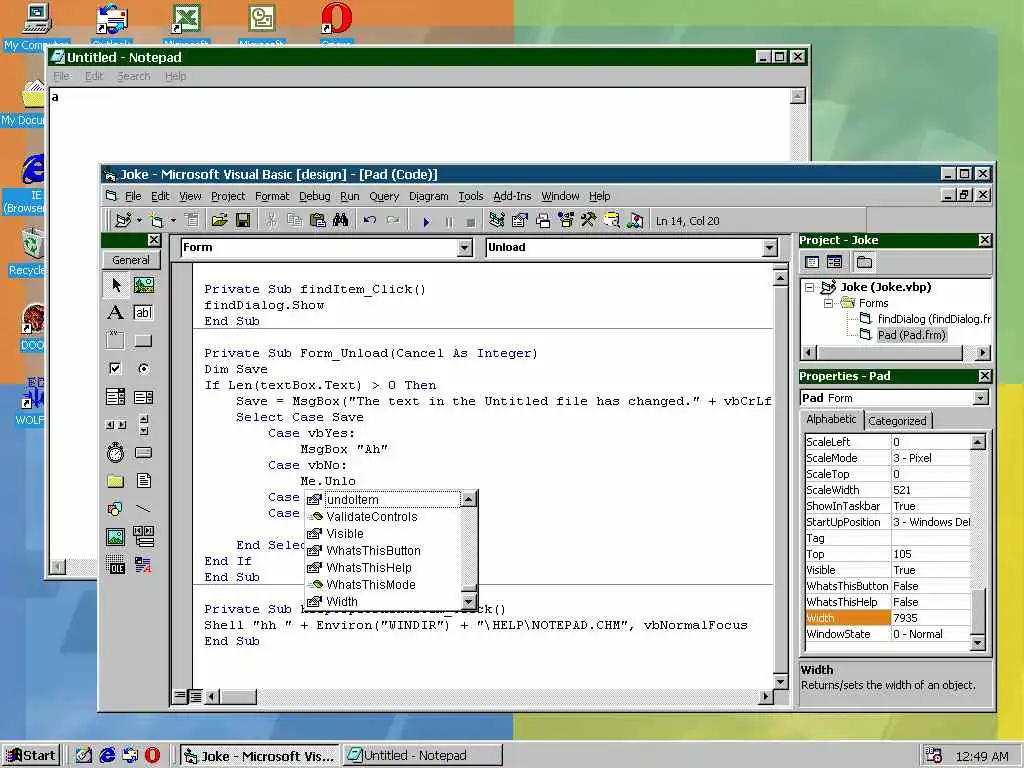This screenshot has height=768, width=1024.
Task: Switch to Full Module View at code window bottom
Action: [x=195, y=696]
